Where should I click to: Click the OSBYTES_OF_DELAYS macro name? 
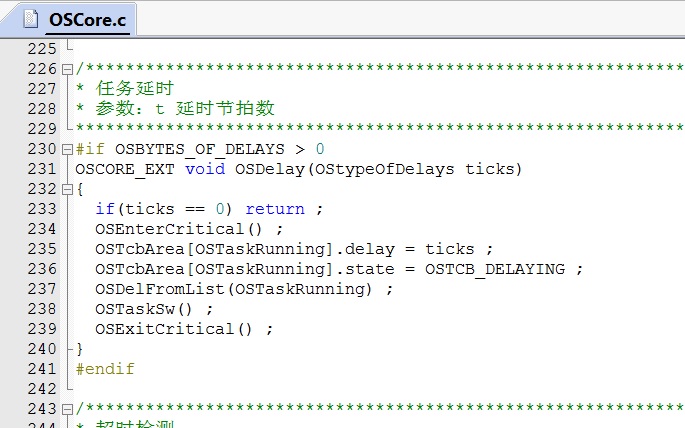pos(200,149)
